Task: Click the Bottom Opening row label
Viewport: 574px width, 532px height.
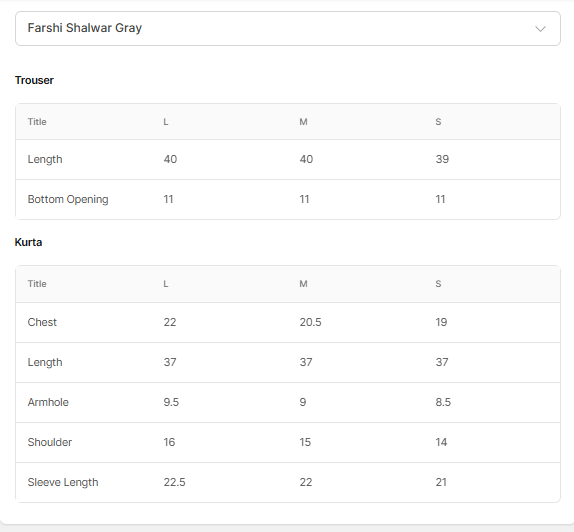Action: pos(68,200)
